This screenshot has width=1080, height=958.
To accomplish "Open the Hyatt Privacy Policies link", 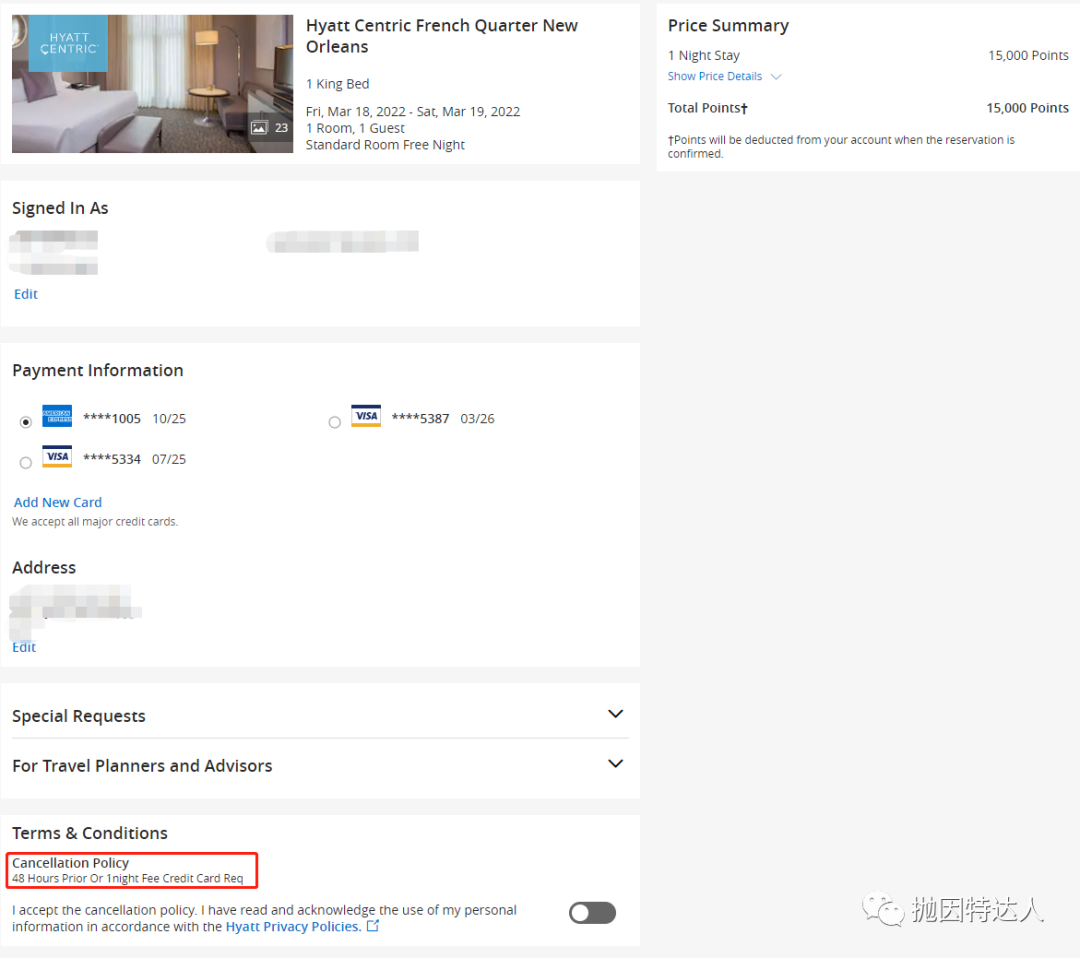I will [x=292, y=926].
